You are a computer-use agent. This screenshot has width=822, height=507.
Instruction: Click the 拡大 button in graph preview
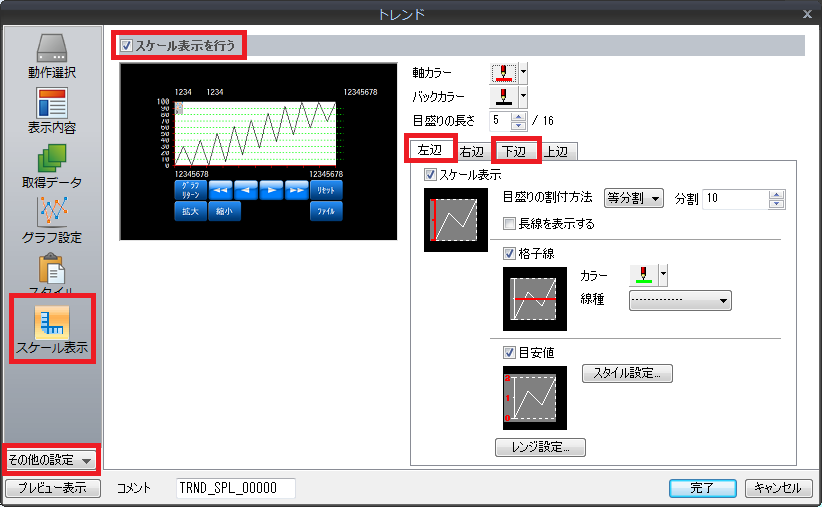click(189, 211)
